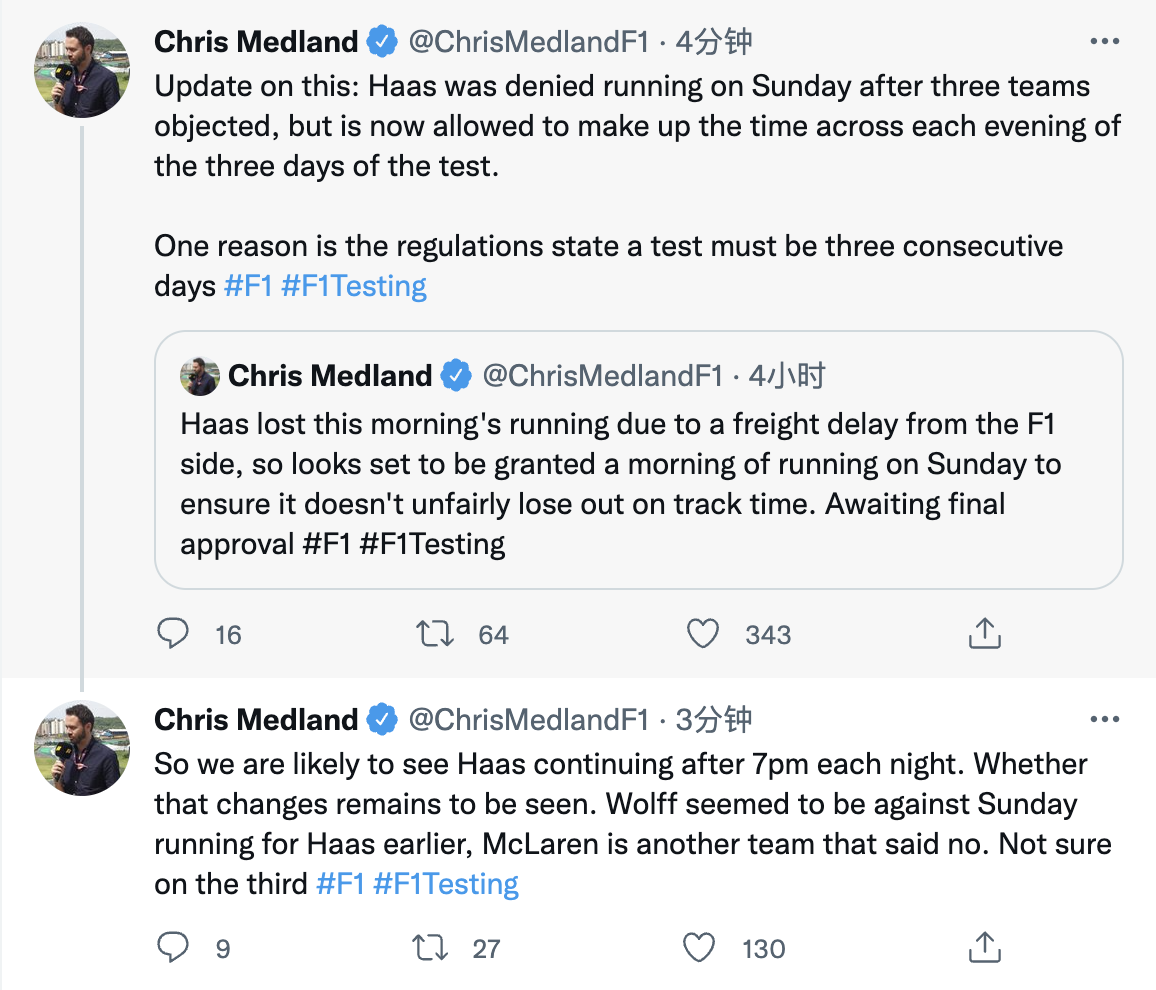Reply to the first tweet

point(175,633)
